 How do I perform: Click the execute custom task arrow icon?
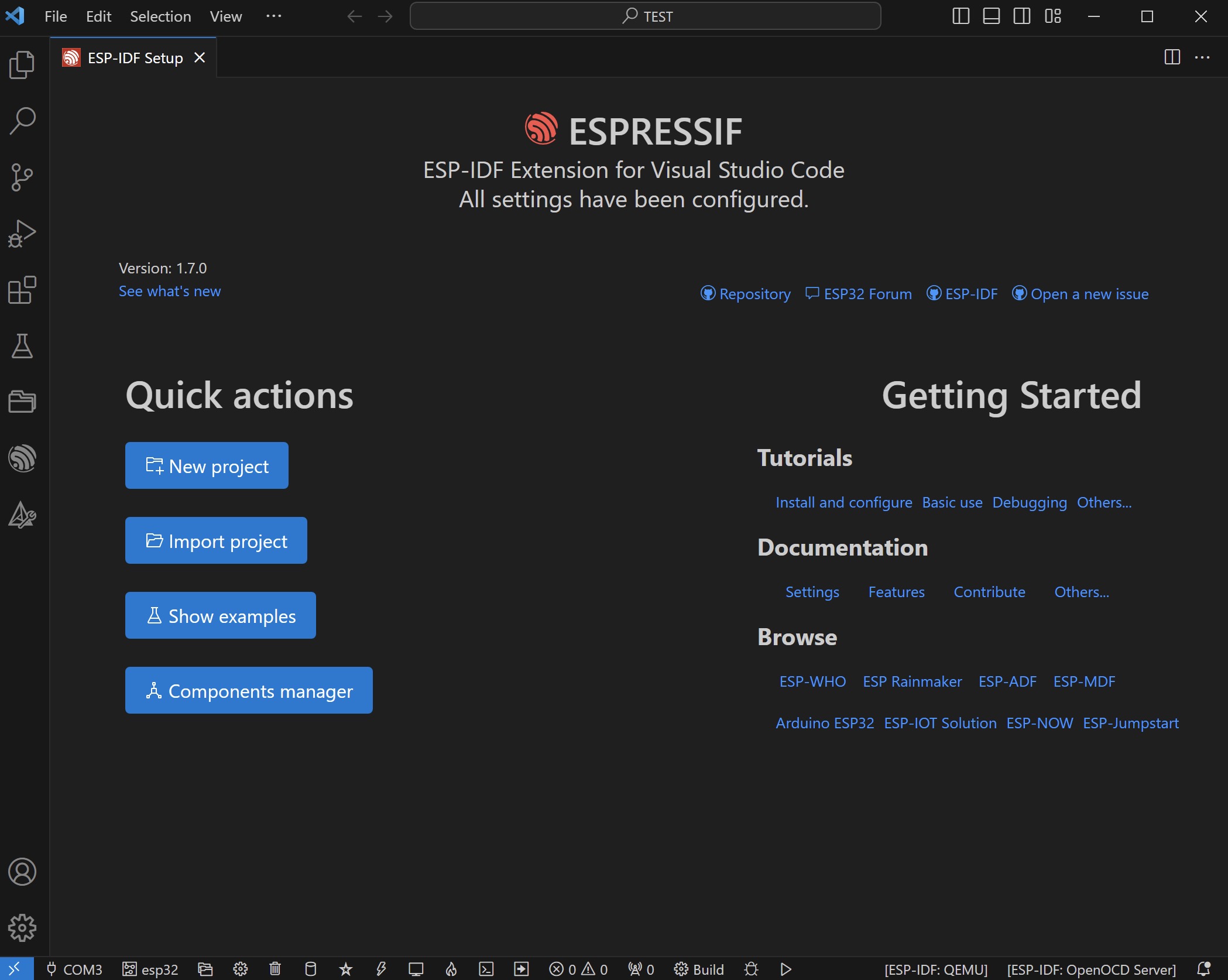[x=522, y=969]
